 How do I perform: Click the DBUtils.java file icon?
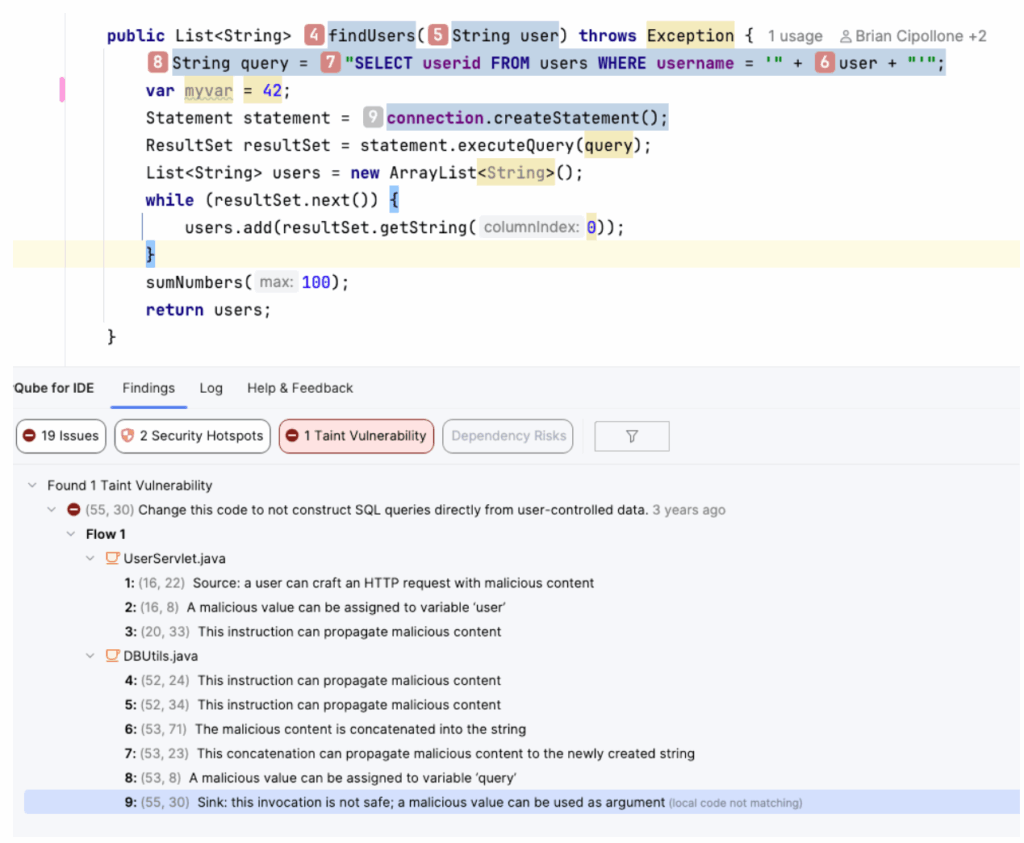pos(112,657)
